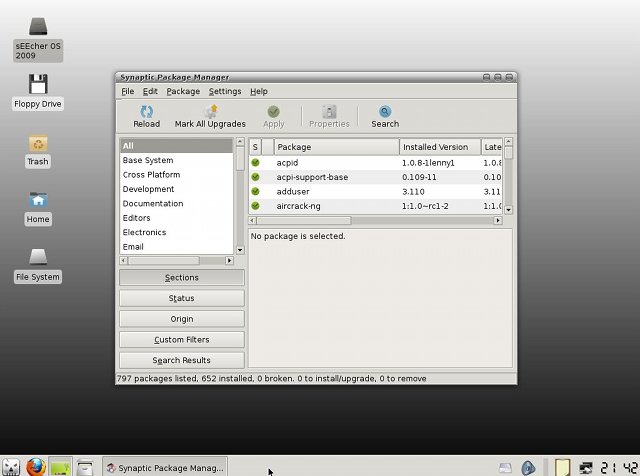The image size is (640, 476).
Task: Click adduser green status icon
Action: pyautogui.click(x=256, y=191)
